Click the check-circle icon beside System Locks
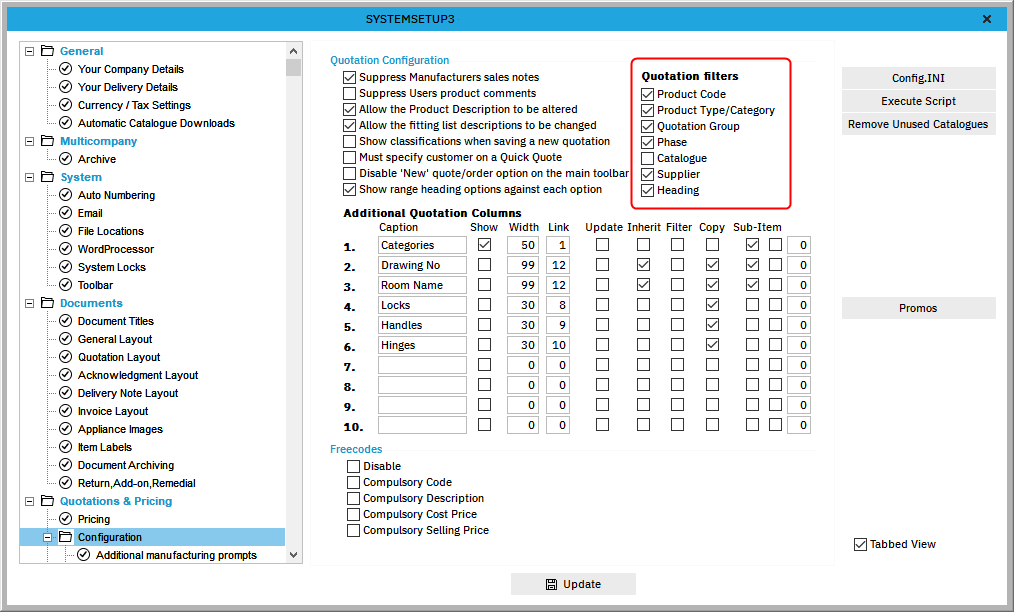The image size is (1014, 612). click(x=65, y=267)
